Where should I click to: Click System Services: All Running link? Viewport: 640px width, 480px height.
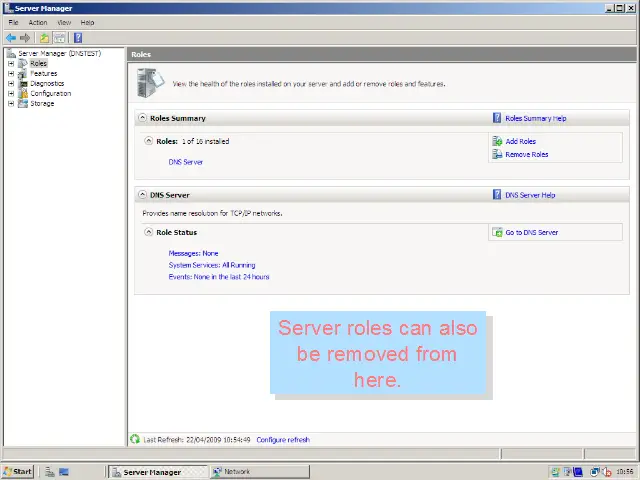click(x=212, y=265)
